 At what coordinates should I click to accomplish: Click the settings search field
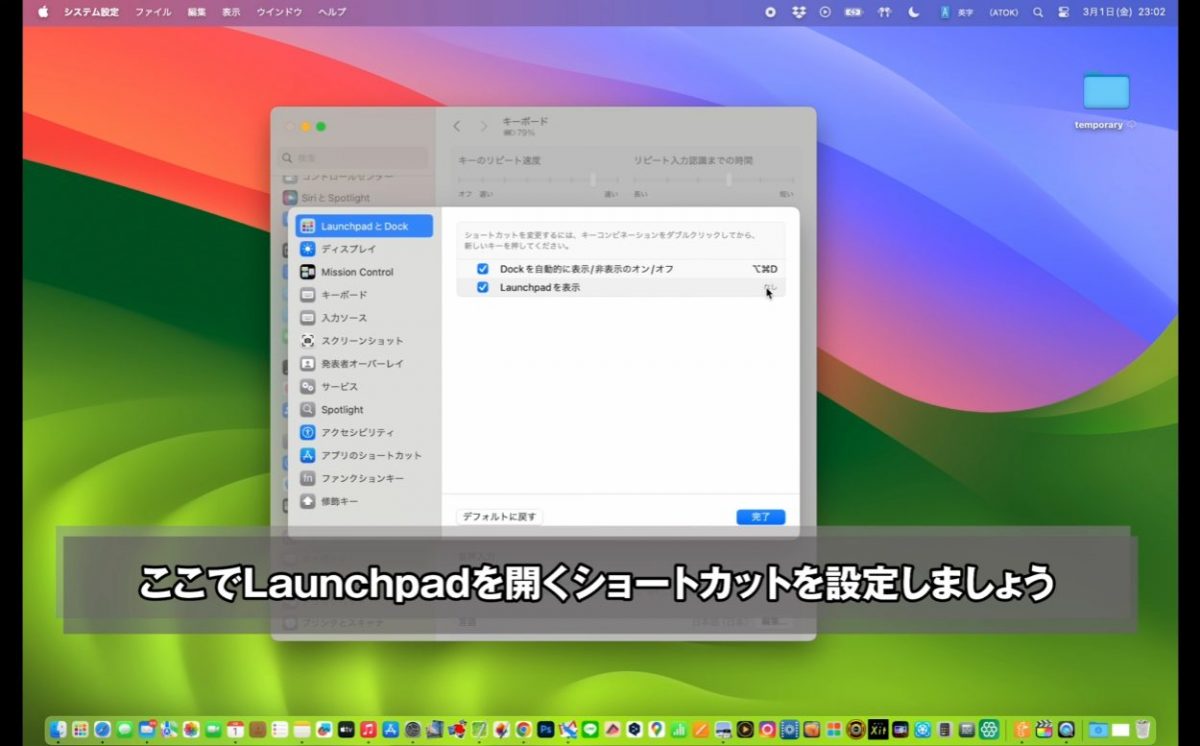click(354, 158)
